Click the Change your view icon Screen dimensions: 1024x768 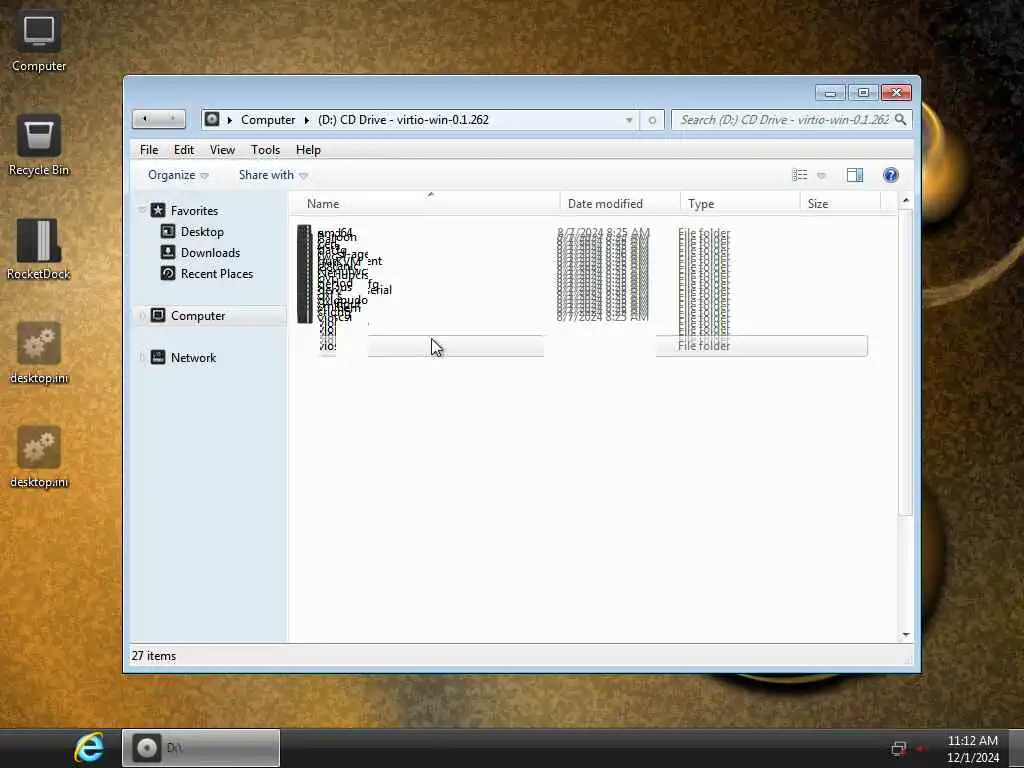click(799, 175)
